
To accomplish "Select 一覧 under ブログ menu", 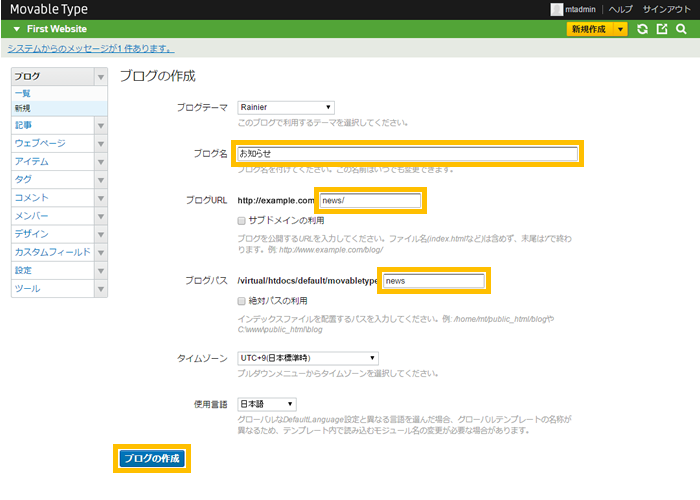I will point(22,93).
